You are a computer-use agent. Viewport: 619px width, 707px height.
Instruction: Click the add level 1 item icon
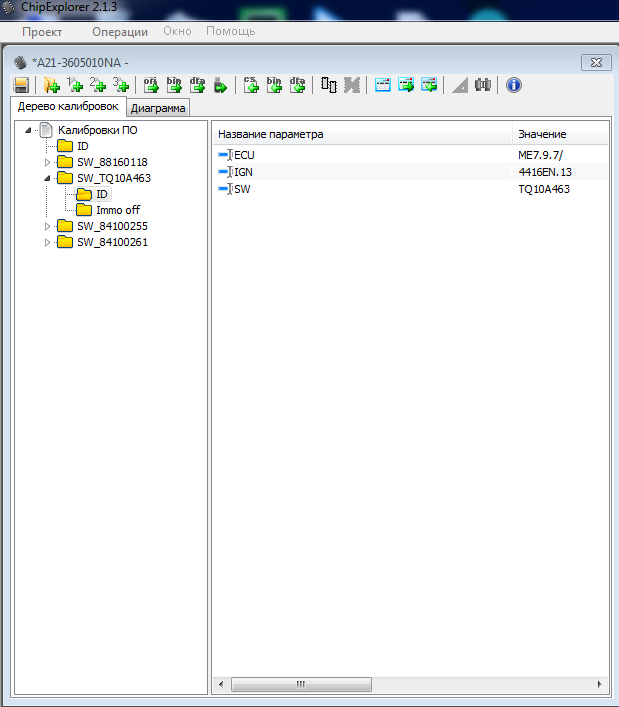pyautogui.click(x=74, y=85)
